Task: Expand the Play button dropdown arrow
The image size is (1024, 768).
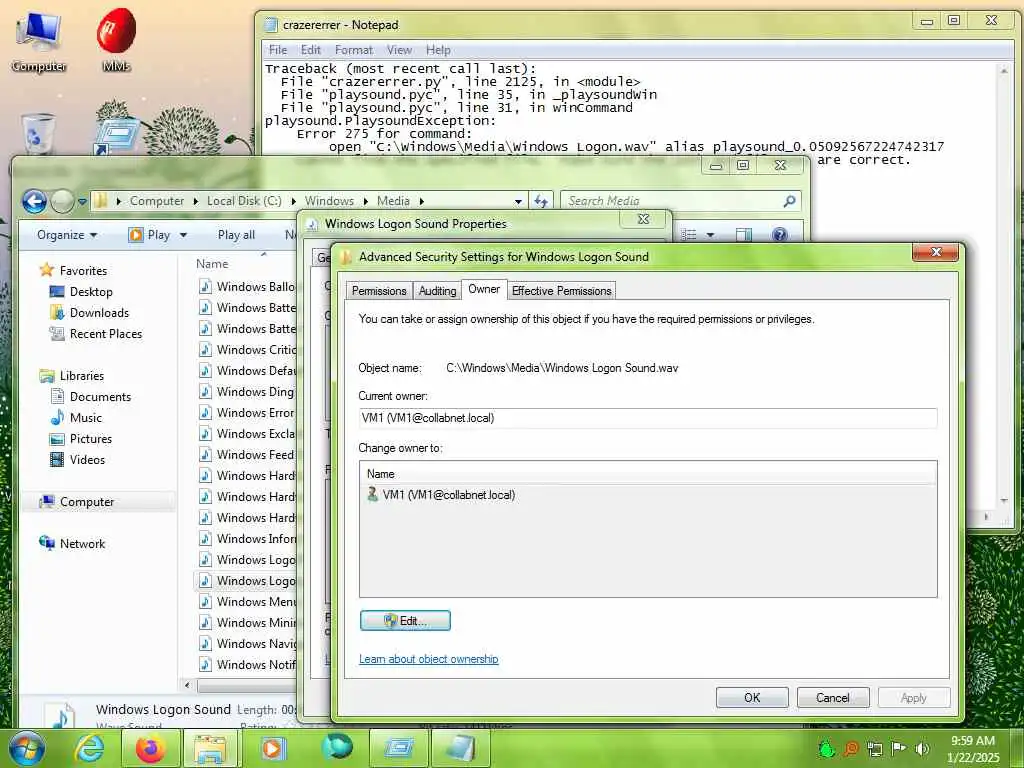Action: pyautogui.click(x=184, y=235)
